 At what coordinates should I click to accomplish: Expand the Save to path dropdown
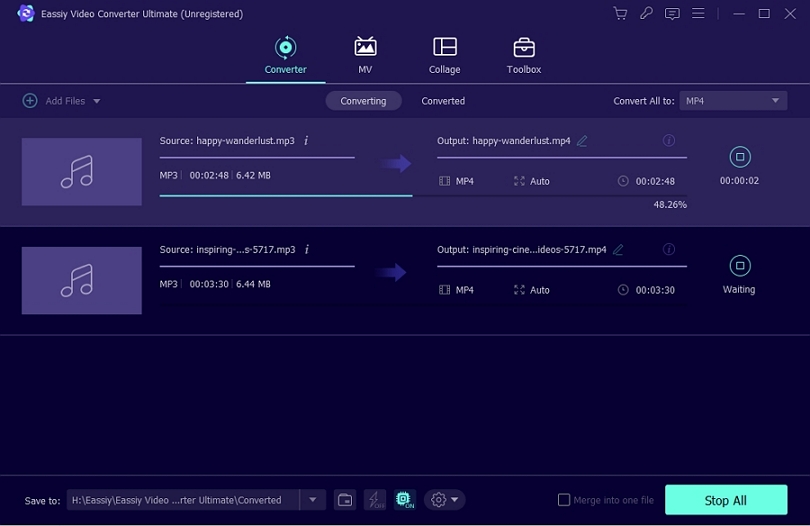[x=313, y=500]
